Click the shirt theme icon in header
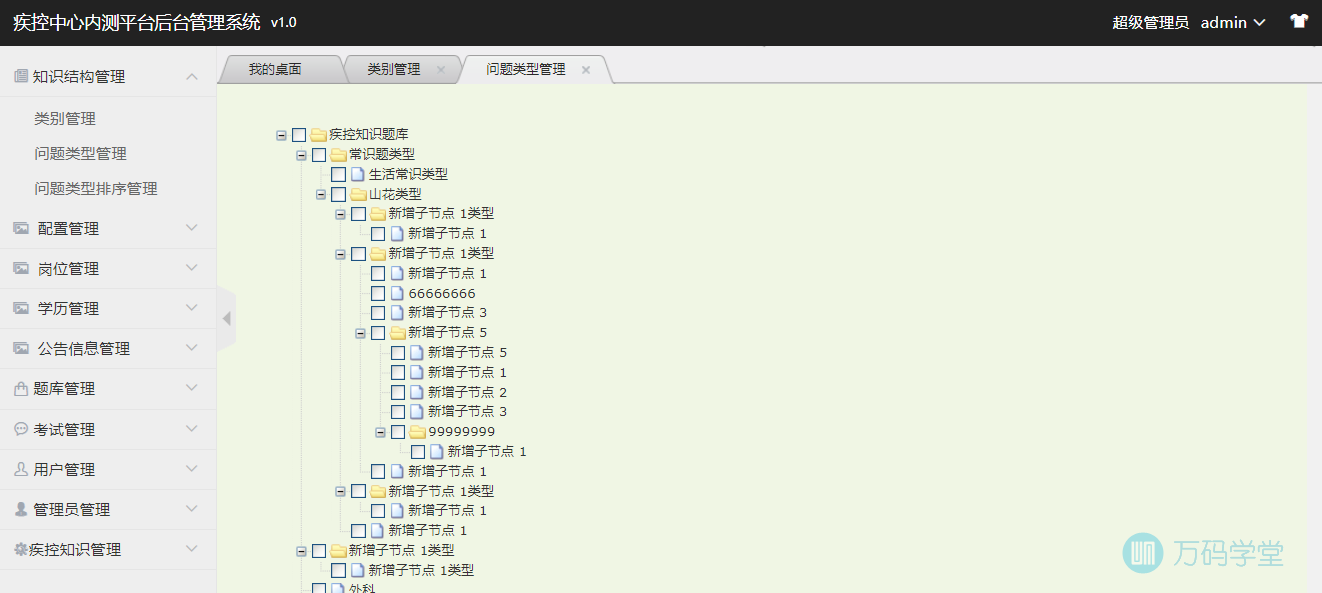The height and width of the screenshot is (593, 1322). (x=1298, y=21)
